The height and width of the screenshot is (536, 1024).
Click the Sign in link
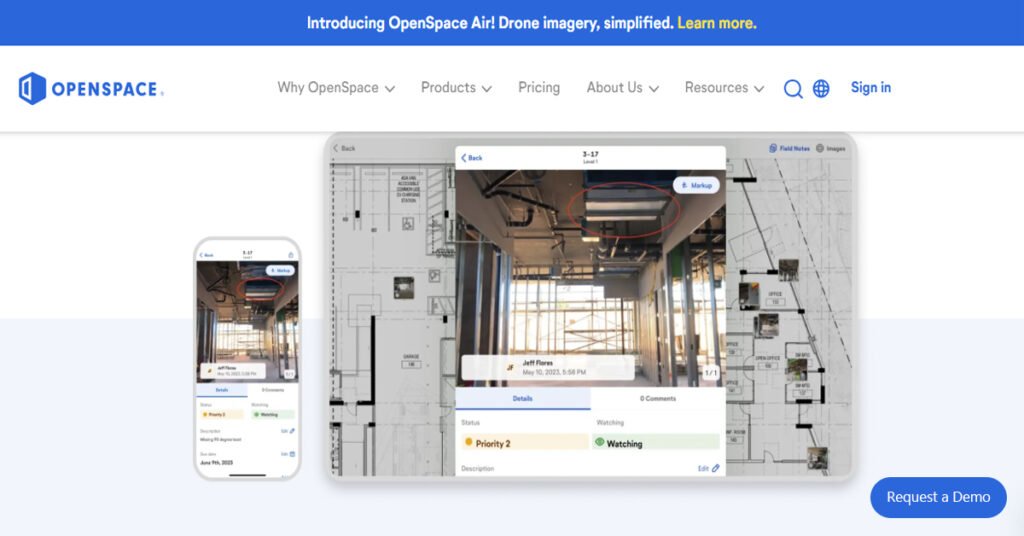[871, 87]
